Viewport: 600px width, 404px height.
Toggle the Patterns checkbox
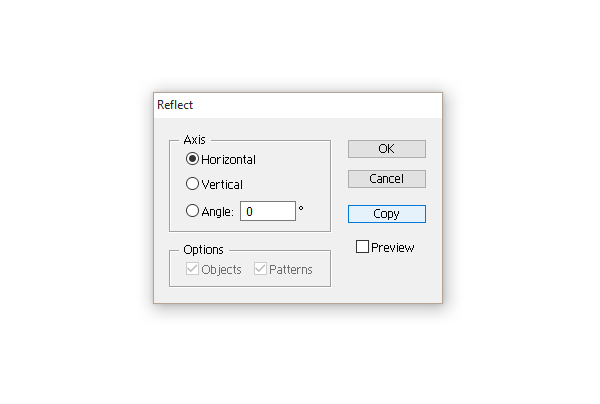tap(260, 269)
